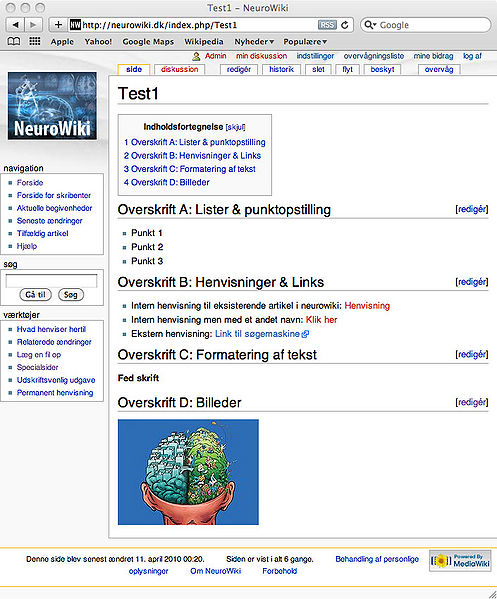Open the Powered by MediaWiki badge

pyautogui.click(x=460, y=560)
